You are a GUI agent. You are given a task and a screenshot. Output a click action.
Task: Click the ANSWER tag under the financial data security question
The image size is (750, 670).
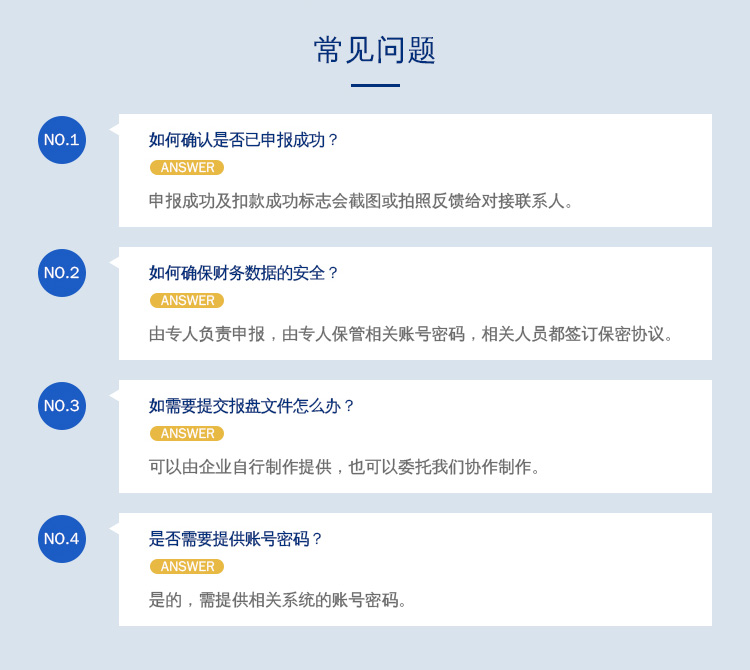click(x=187, y=300)
